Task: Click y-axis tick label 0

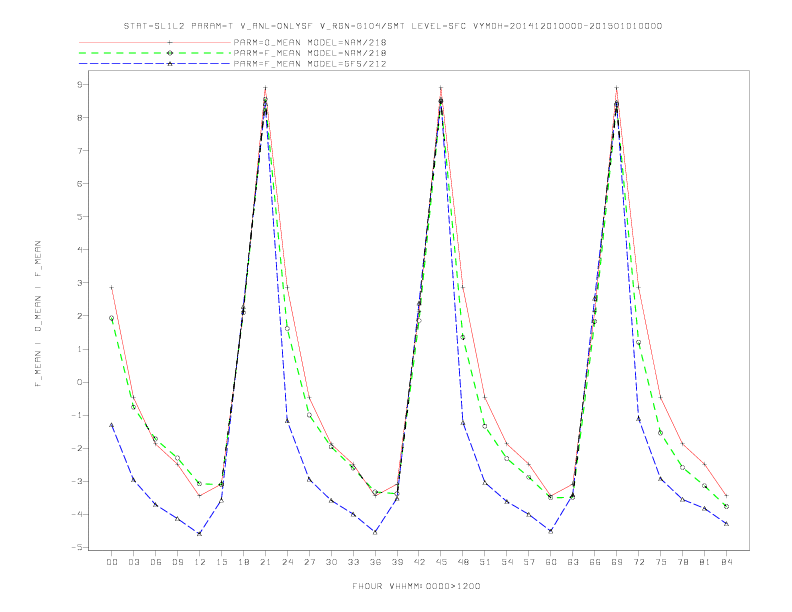Action: click(x=80, y=382)
